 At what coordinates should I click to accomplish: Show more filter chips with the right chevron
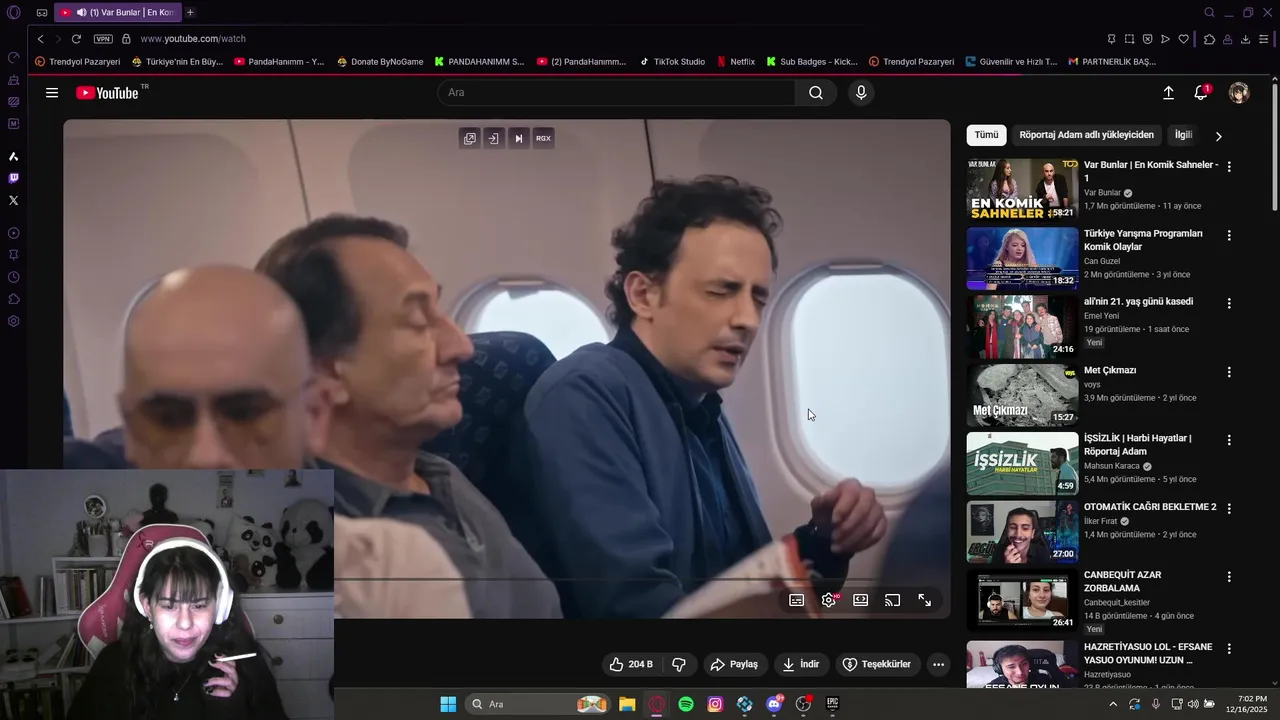tap(1218, 136)
